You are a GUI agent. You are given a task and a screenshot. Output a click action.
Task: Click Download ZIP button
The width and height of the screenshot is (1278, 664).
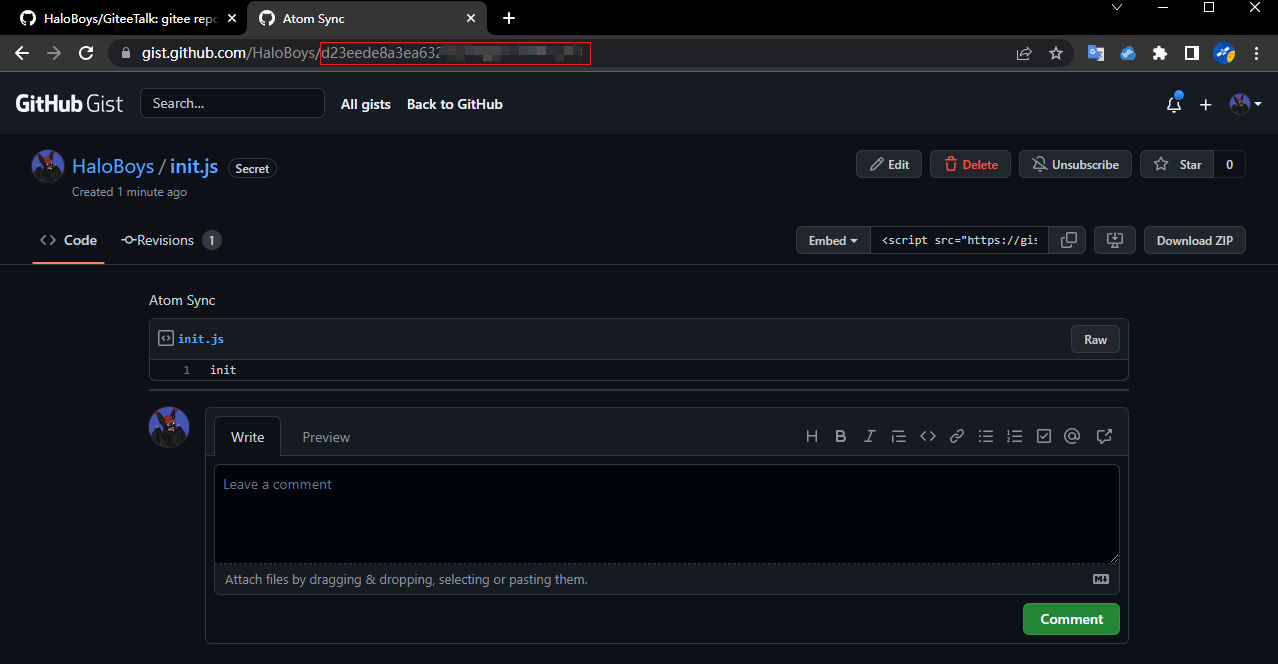tap(1195, 240)
